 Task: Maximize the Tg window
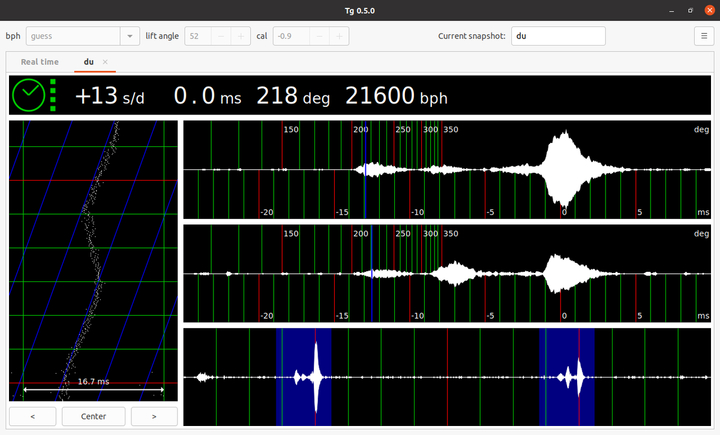pyautogui.click(x=690, y=11)
